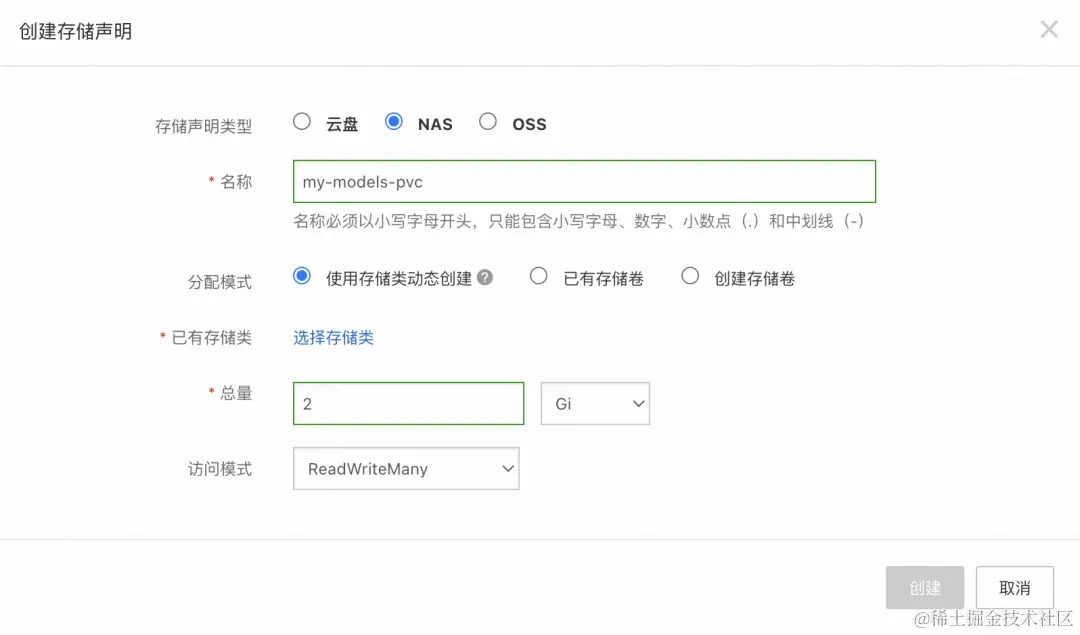This screenshot has width=1080, height=635.
Task: Expand the Gi capacity unit selector
Action: [x=595, y=403]
